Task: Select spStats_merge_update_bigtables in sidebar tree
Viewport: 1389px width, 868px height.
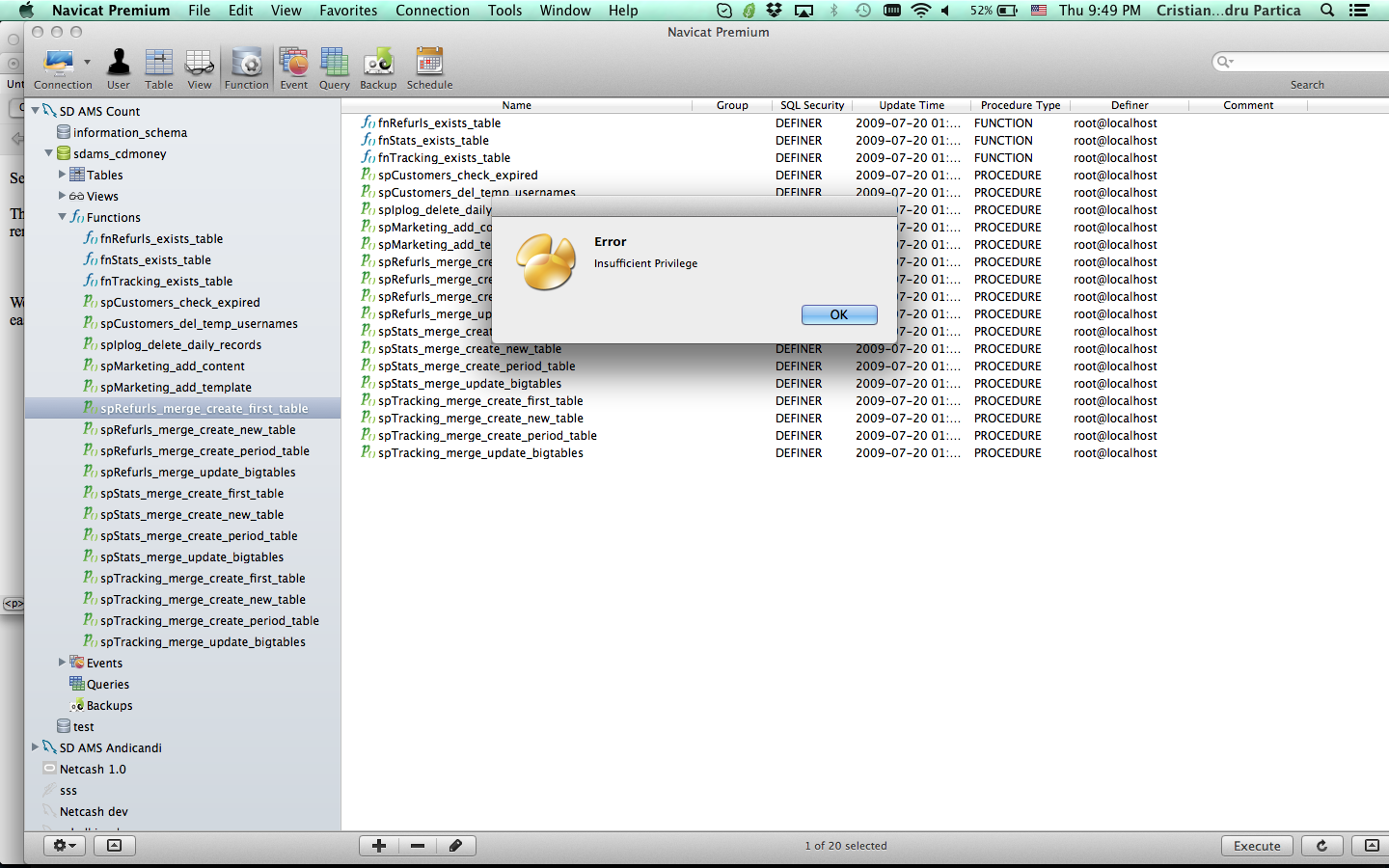Action: tap(192, 557)
